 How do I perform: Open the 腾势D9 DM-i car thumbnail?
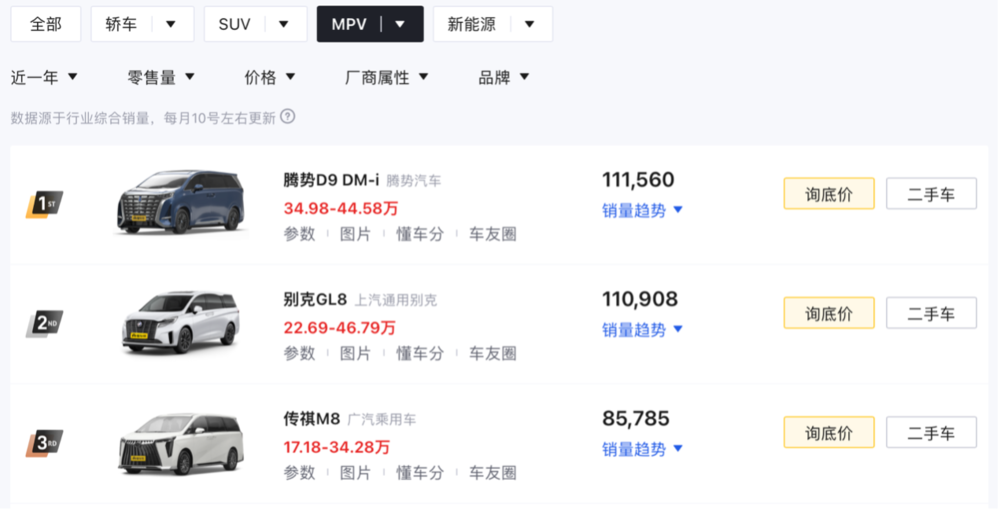[180, 202]
